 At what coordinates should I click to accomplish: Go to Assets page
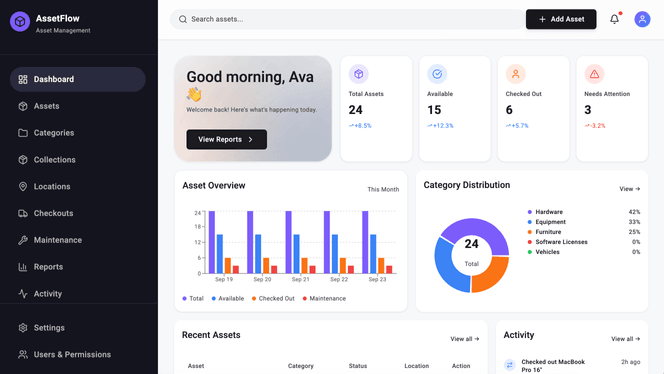tap(77, 106)
